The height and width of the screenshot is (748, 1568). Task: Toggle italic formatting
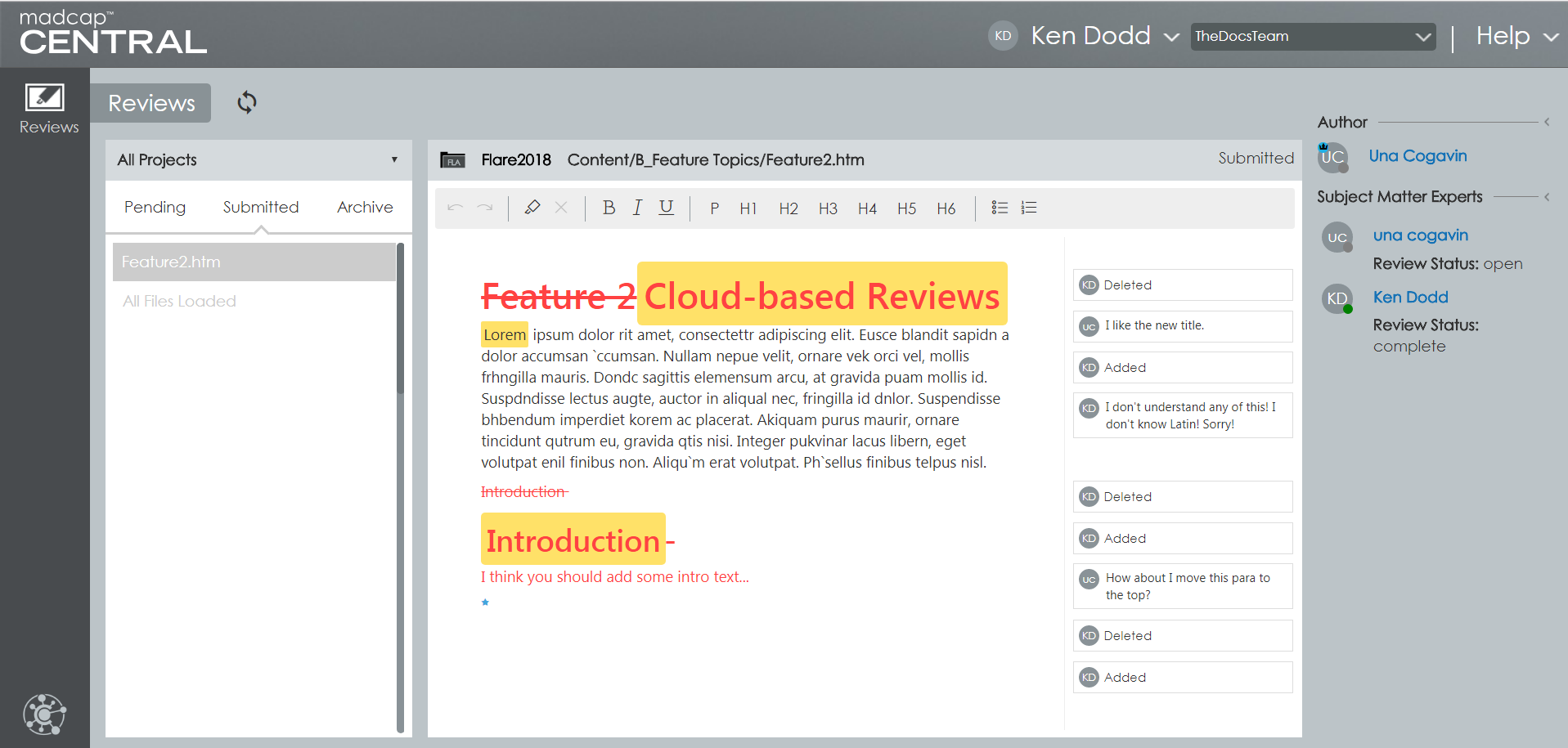[637, 208]
